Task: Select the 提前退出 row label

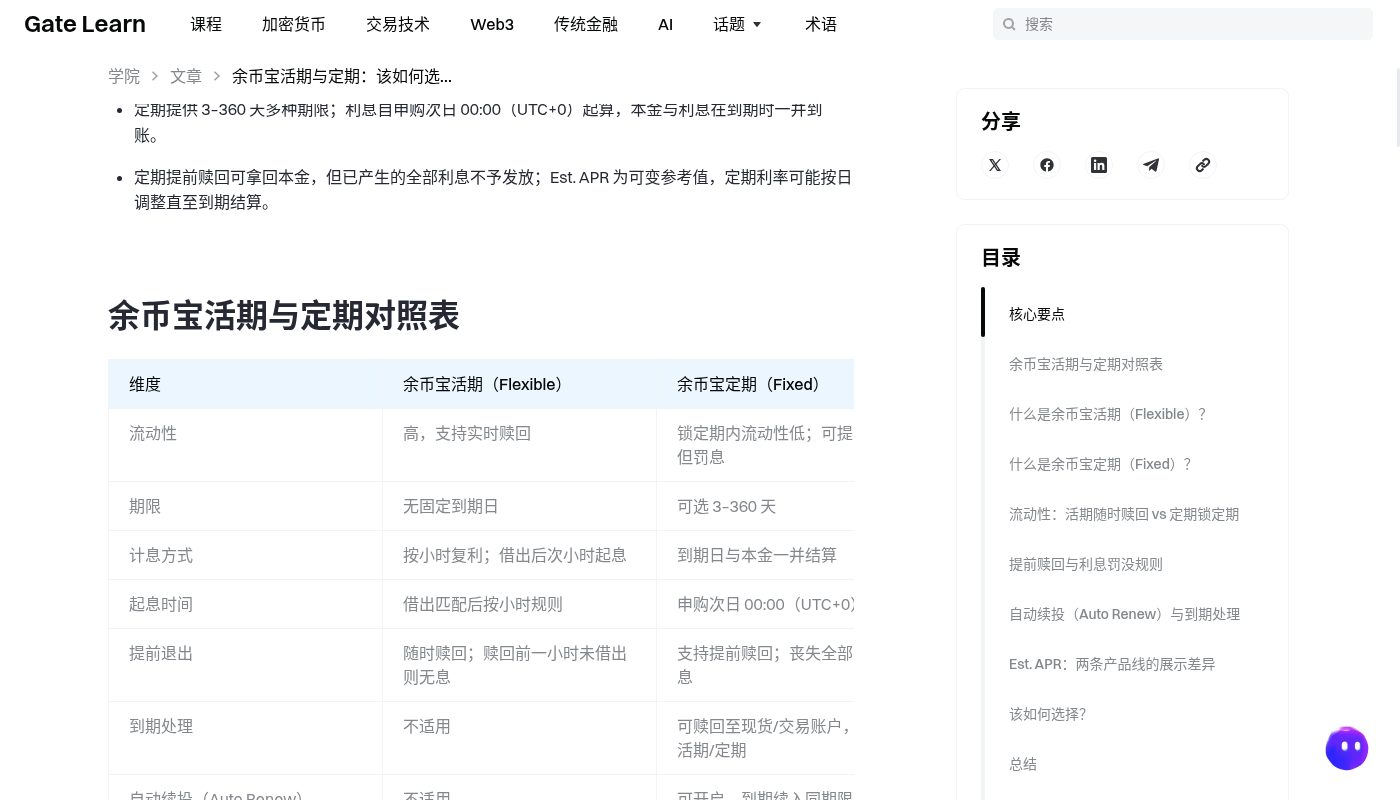Action: [x=161, y=653]
